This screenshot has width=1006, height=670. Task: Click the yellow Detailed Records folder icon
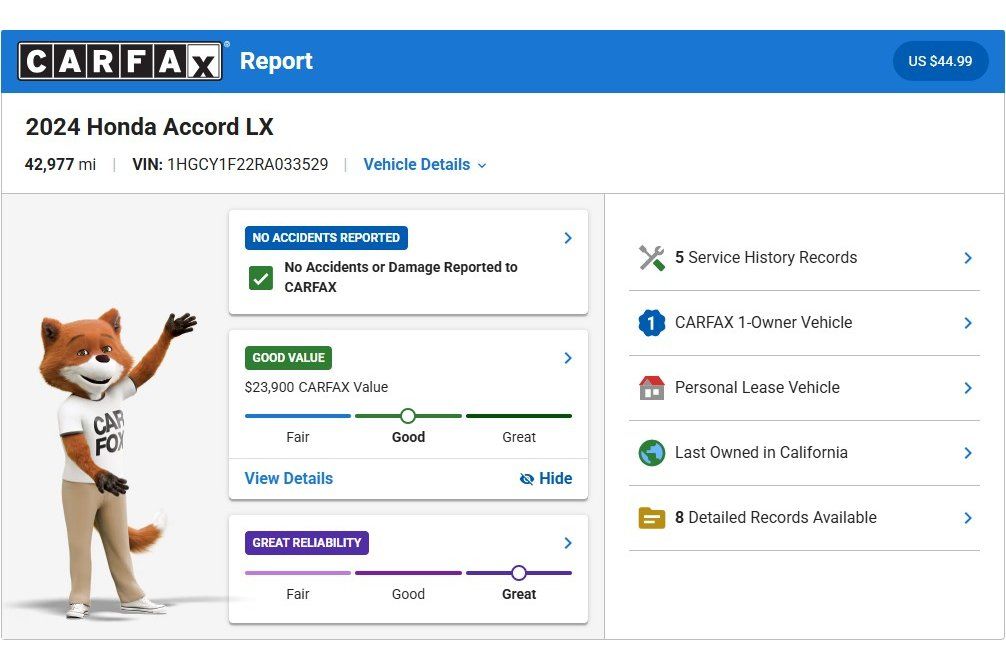[652, 518]
